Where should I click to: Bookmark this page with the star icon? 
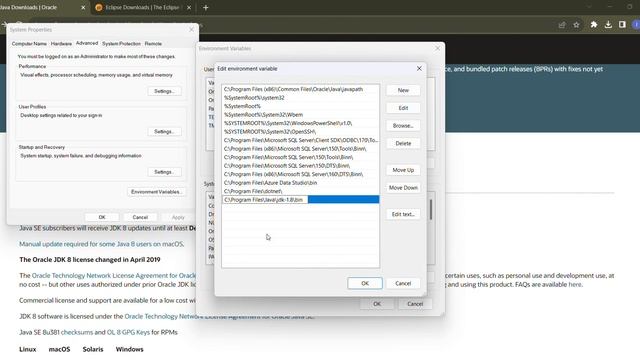(576, 25)
